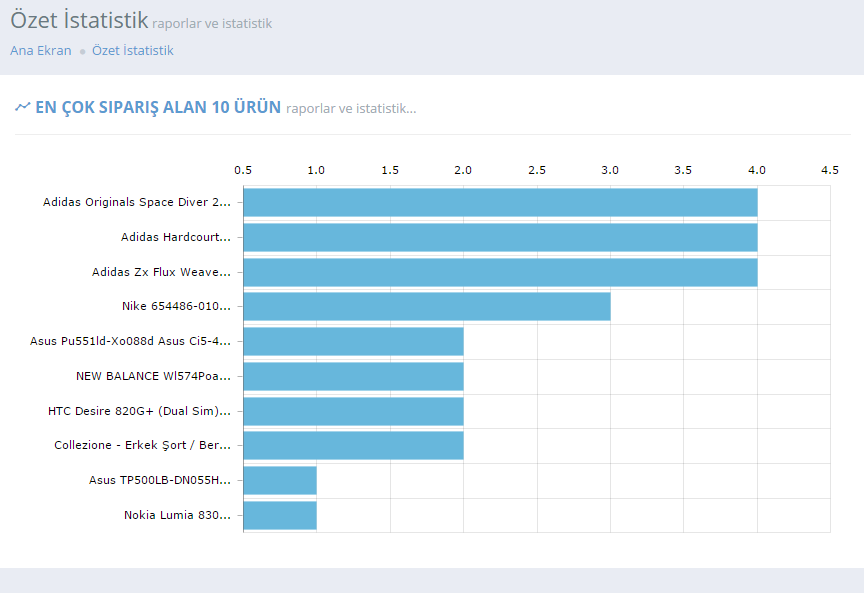Click the 4.5 value on the top axis
This screenshot has height=602, width=864.
point(830,170)
